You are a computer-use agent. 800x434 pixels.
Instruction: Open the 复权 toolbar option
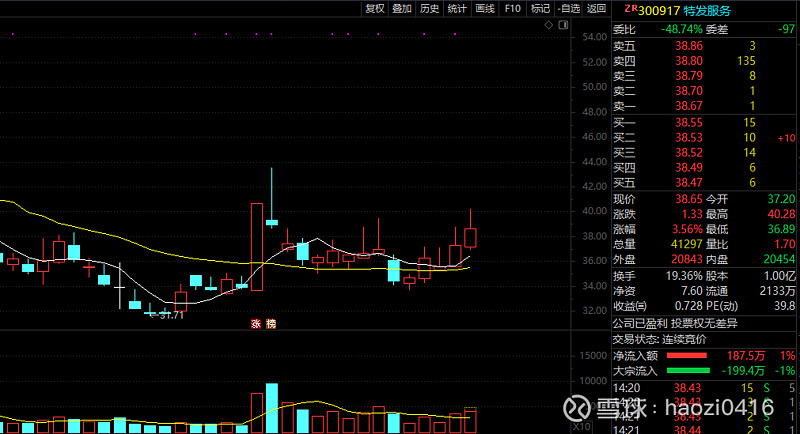tap(374, 9)
